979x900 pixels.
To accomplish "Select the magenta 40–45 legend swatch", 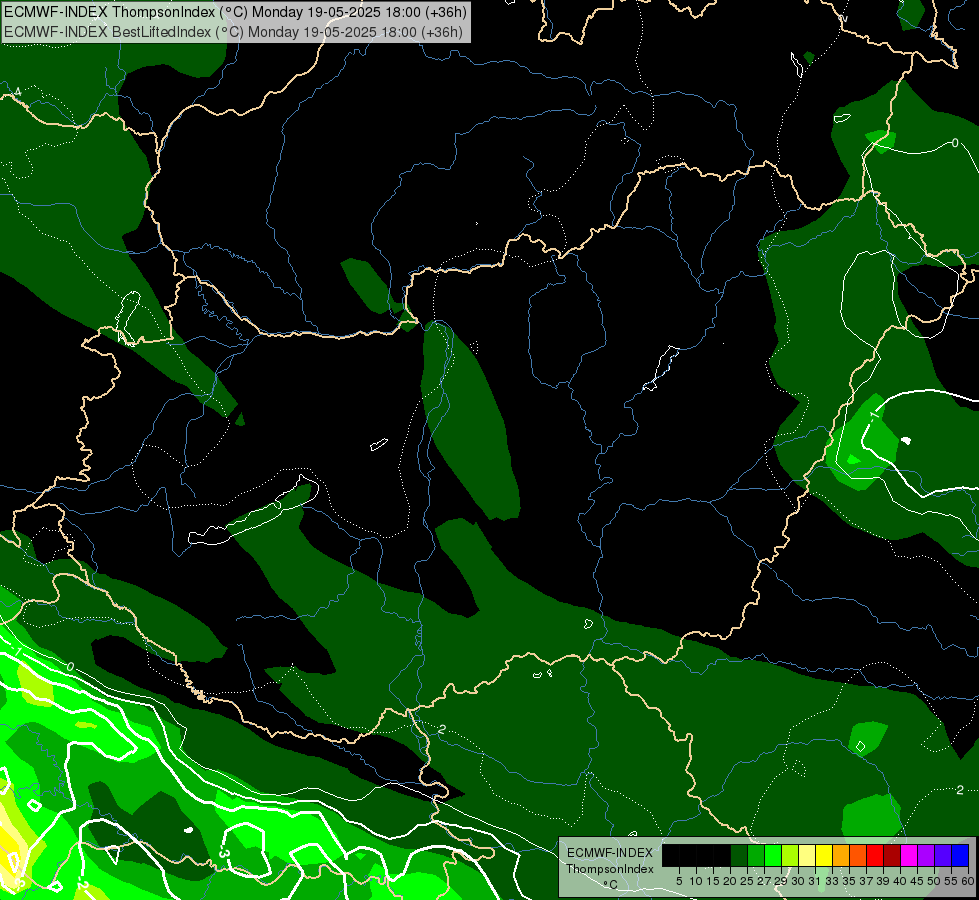I will coord(909,855).
